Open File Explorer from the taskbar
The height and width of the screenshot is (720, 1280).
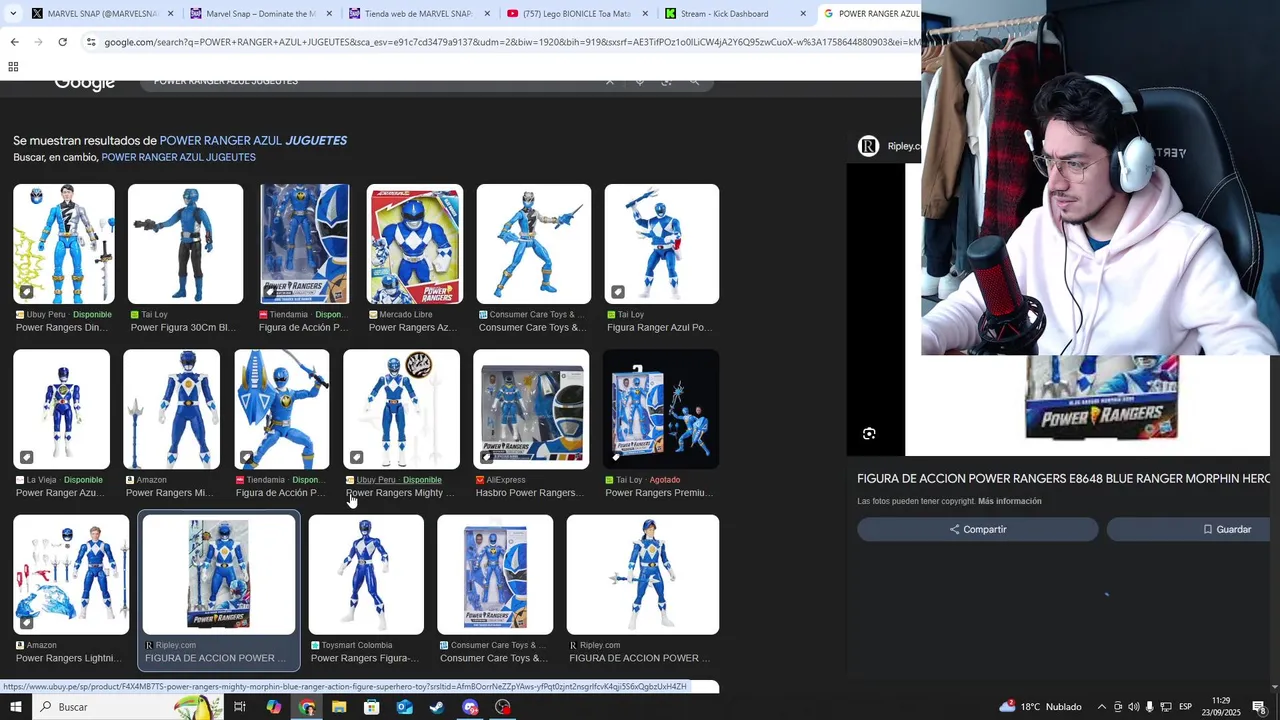coord(339,707)
